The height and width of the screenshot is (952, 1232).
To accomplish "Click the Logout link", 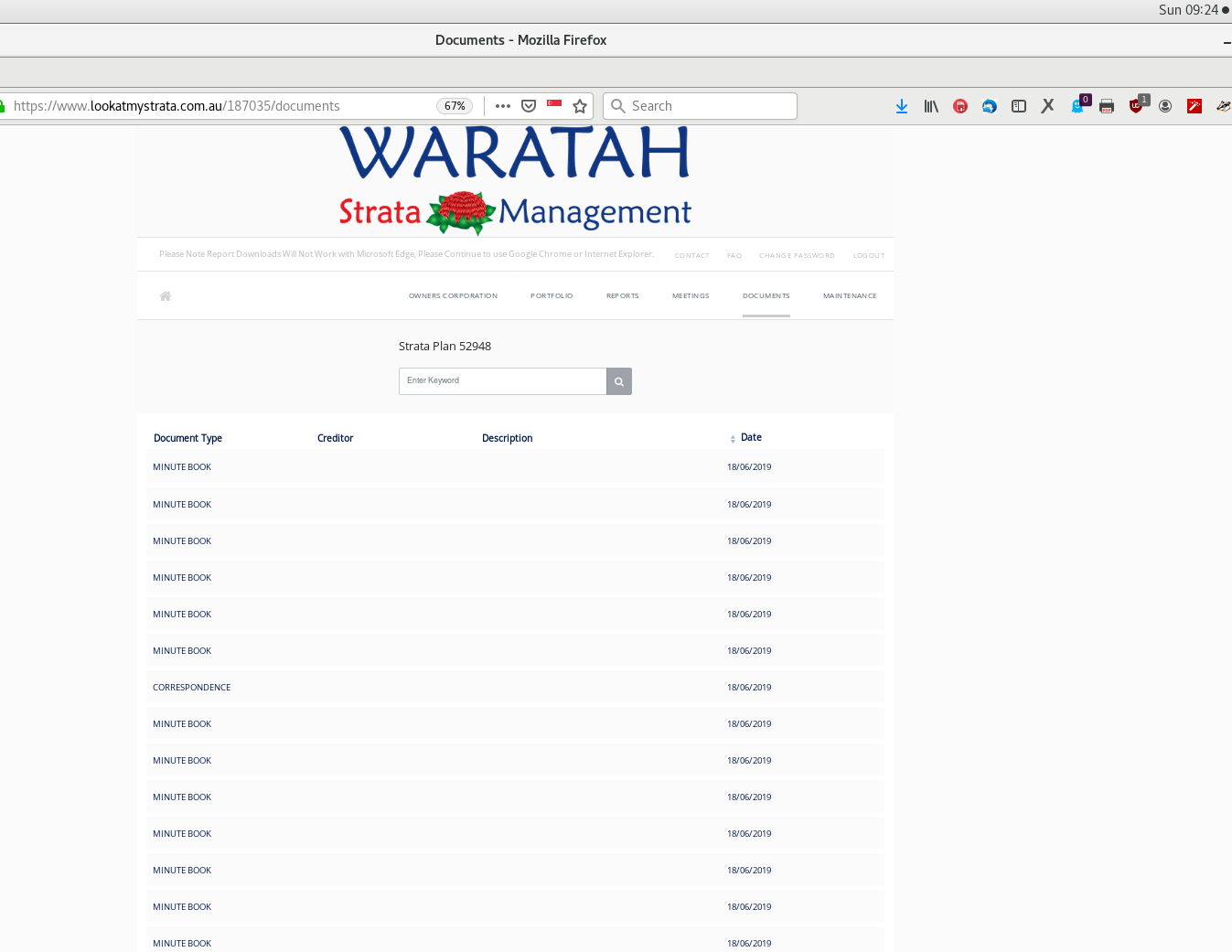I will 868,256.
